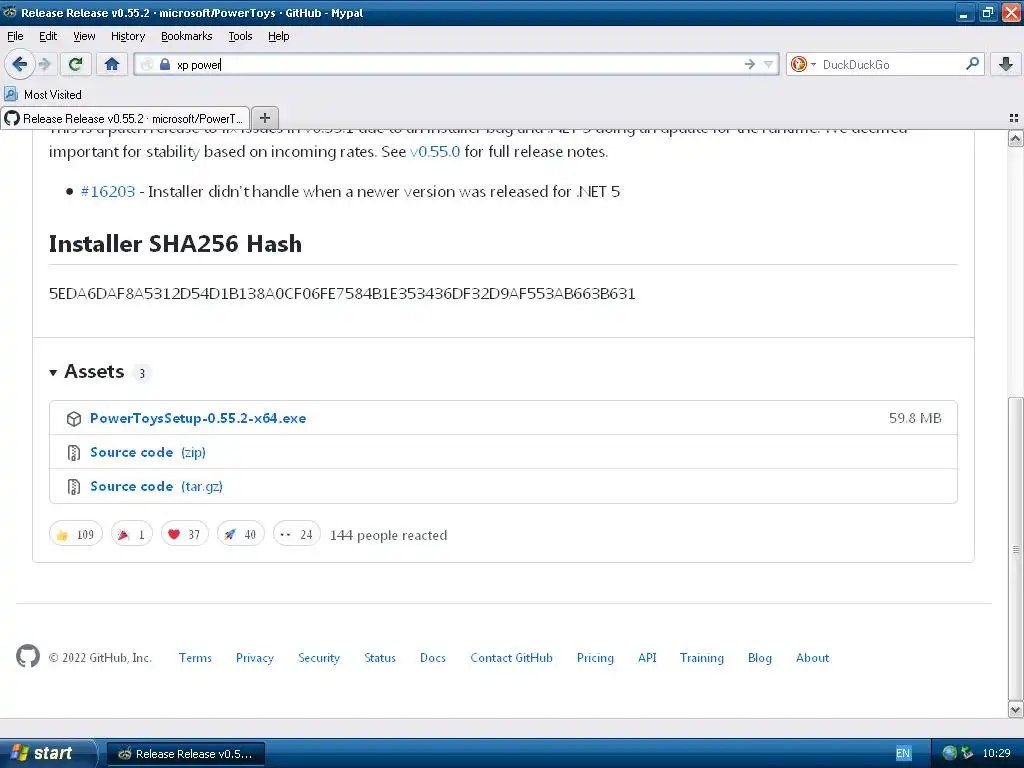
Task: Open the DuckDuckGo search engine selector
Action: coord(803,64)
